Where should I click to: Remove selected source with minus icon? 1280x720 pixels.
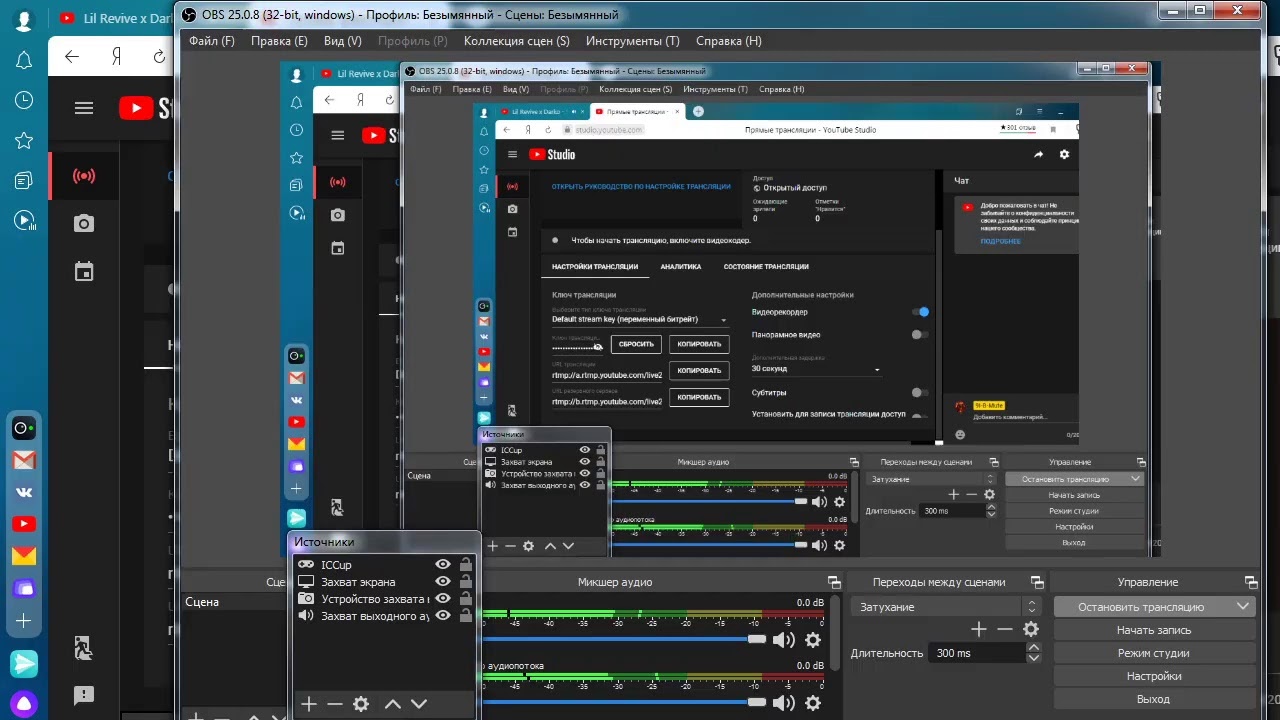click(335, 704)
